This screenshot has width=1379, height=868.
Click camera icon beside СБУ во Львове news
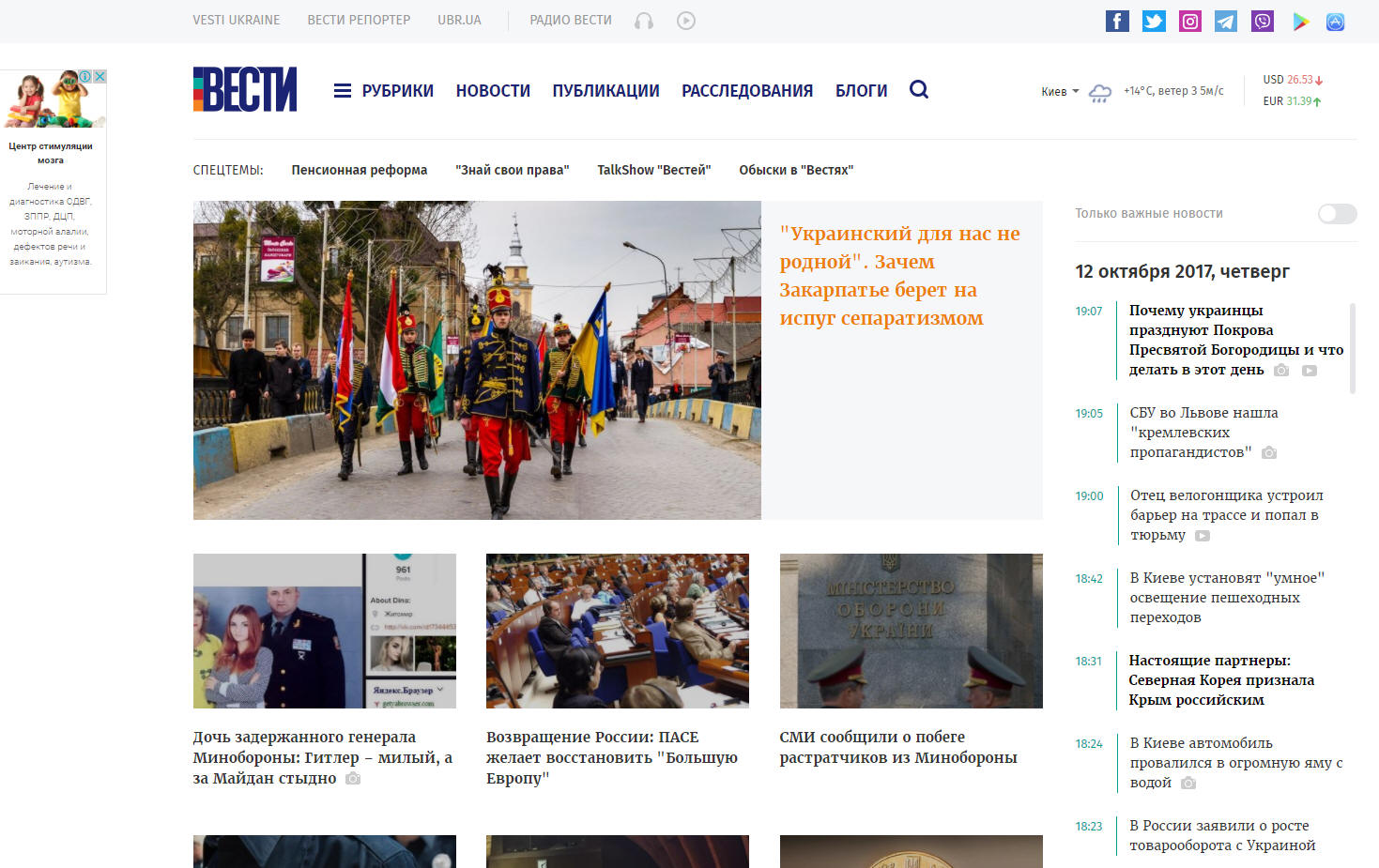coord(1269,453)
